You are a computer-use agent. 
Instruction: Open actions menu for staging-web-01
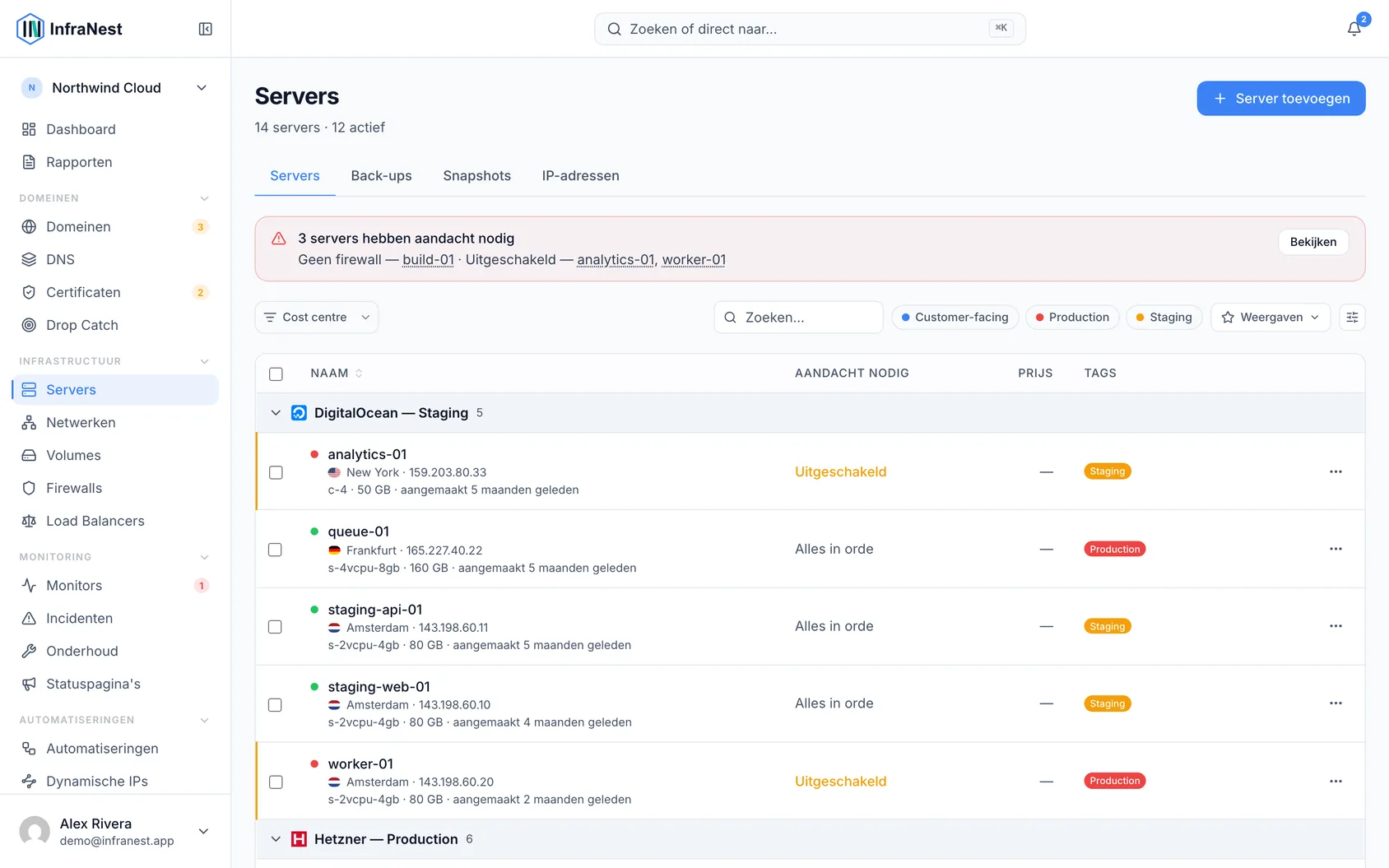coord(1336,703)
